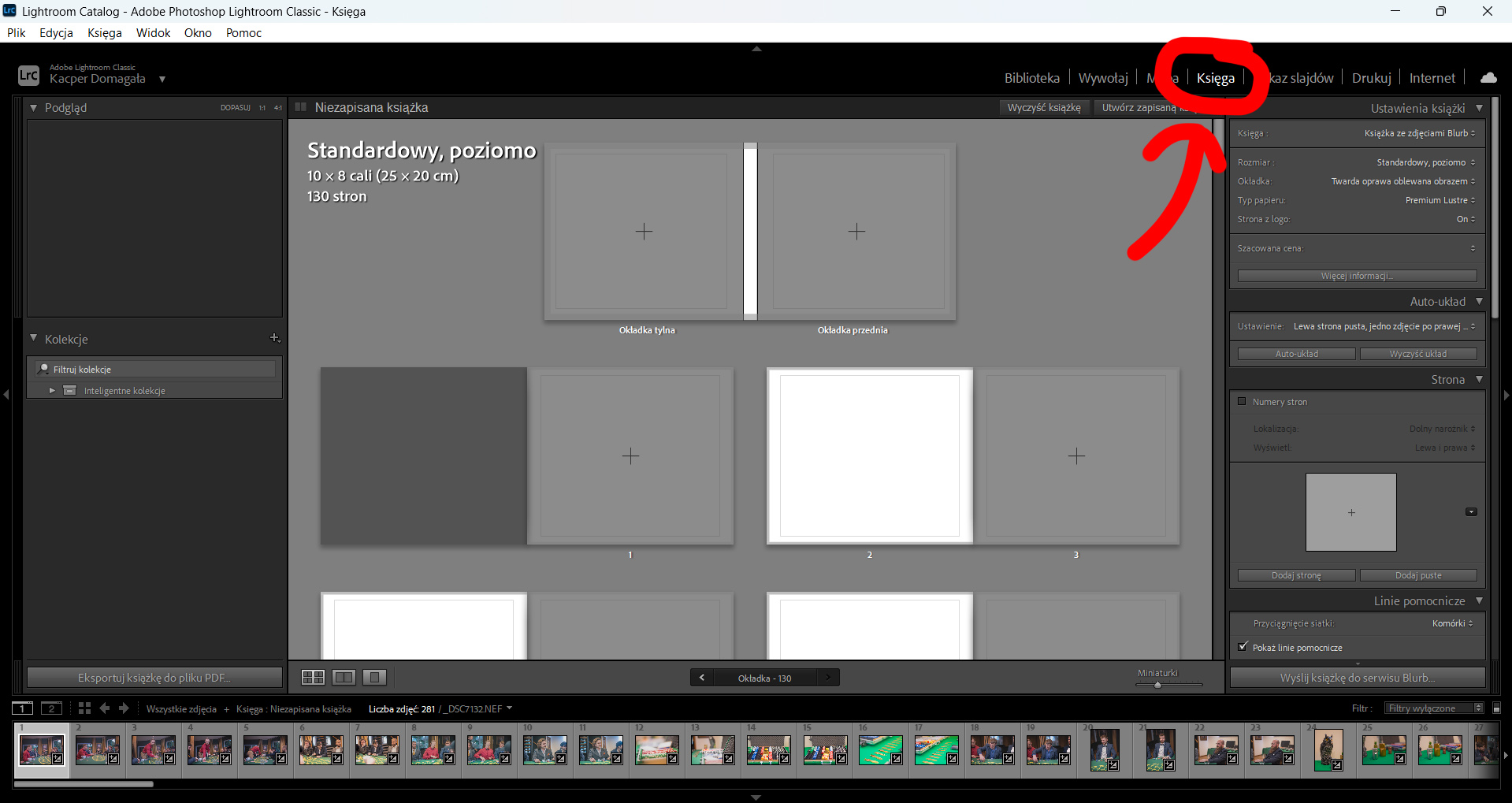The width and height of the screenshot is (1512, 803).
Task: Add a new collection with plus icon
Action: click(274, 338)
